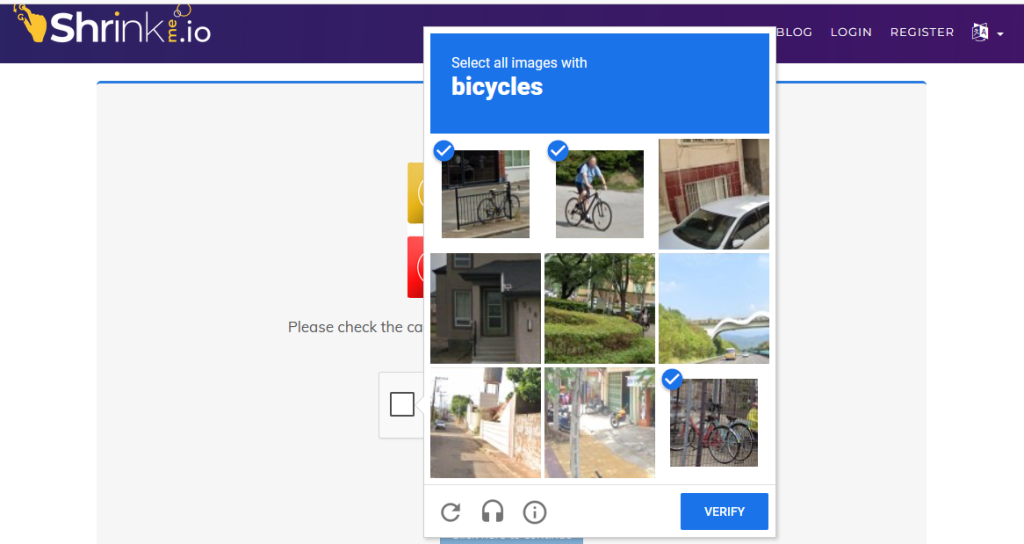Click the VERIFY button
The width and height of the screenshot is (1024, 544).
tap(724, 511)
